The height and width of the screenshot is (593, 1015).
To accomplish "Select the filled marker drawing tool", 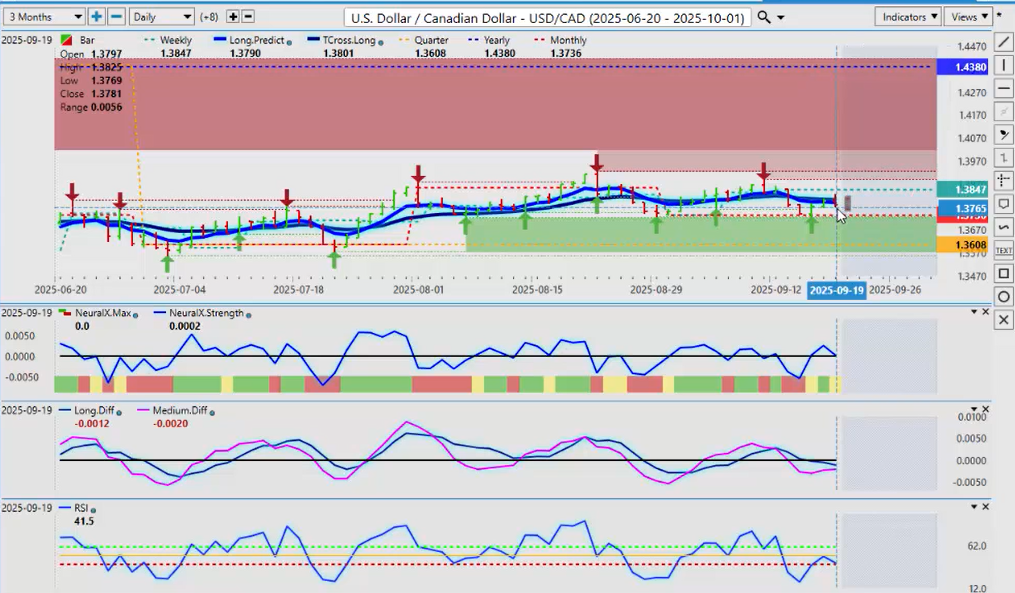I will [1003, 135].
